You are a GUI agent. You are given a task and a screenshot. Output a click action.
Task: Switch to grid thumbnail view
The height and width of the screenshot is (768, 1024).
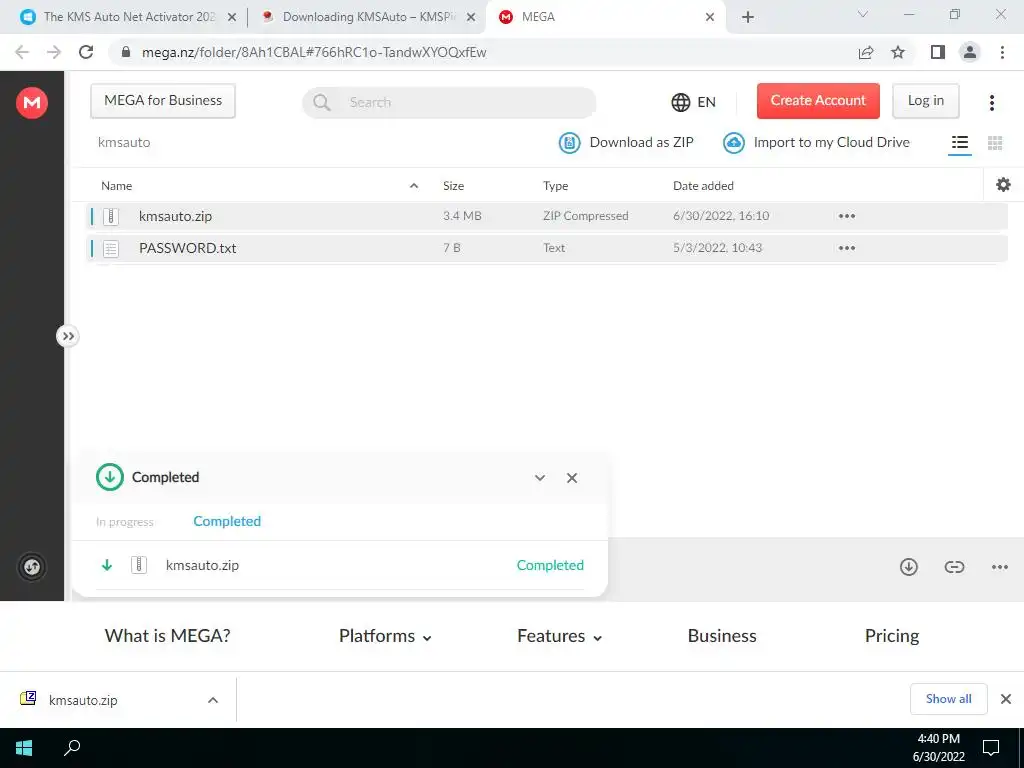(995, 142)
